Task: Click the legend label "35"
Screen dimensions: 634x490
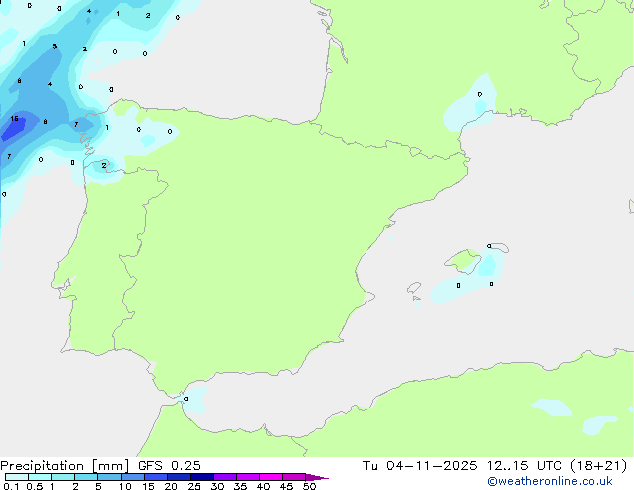Action: (240, 486)
